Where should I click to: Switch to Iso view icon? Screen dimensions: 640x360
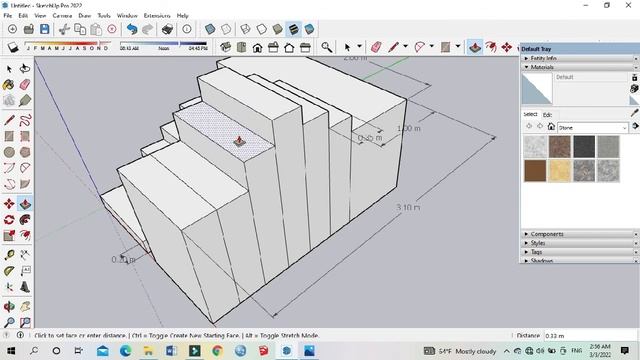coord(225,47)
